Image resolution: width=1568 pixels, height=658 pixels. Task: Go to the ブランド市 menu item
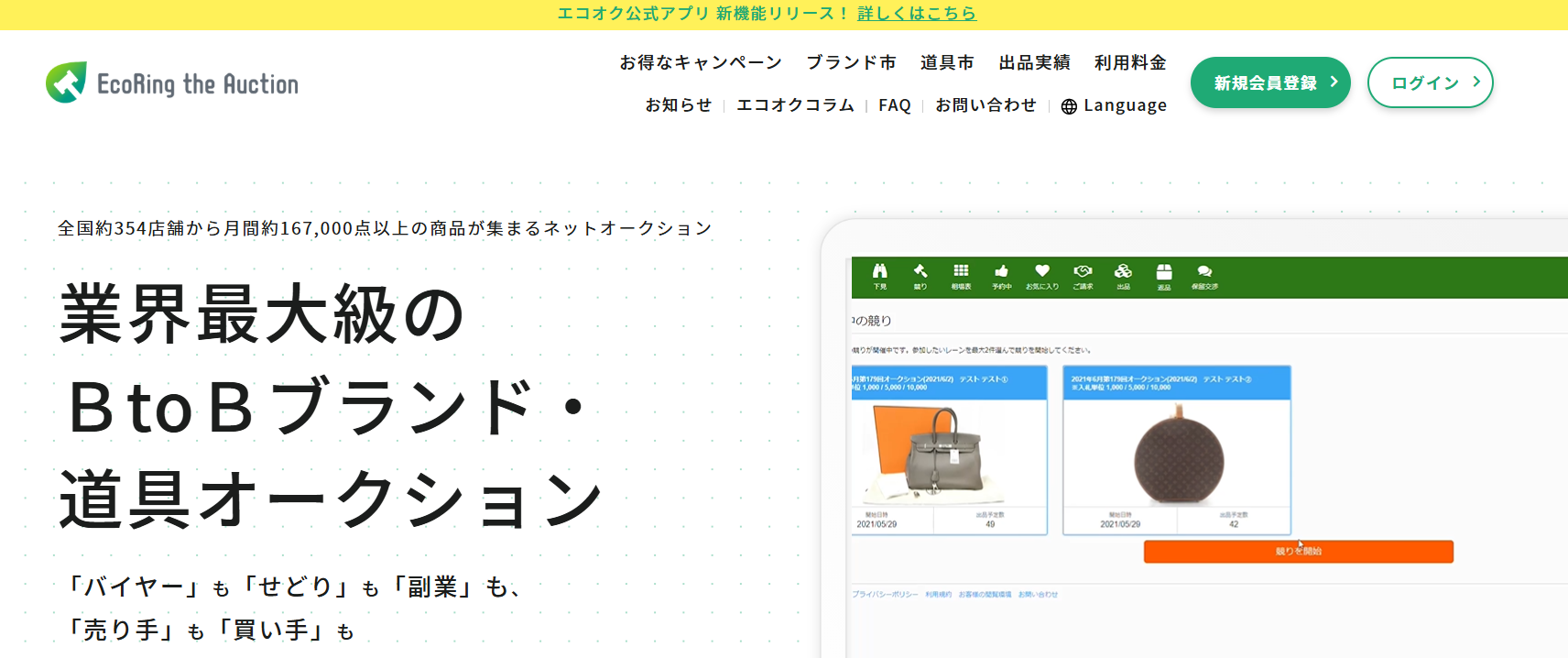(851, 62)
